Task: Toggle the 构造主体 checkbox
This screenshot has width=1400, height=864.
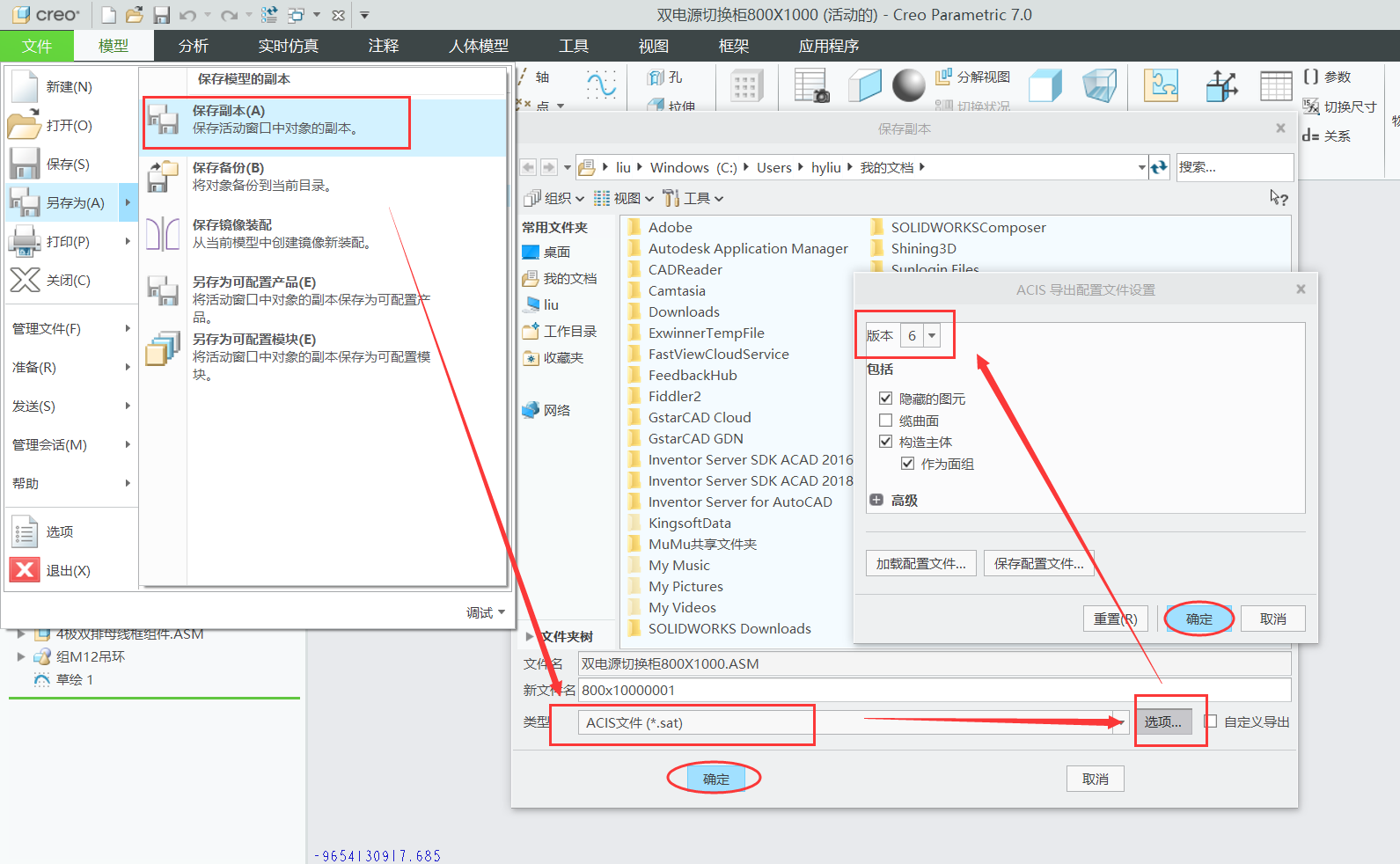Action: pos(886,442)
